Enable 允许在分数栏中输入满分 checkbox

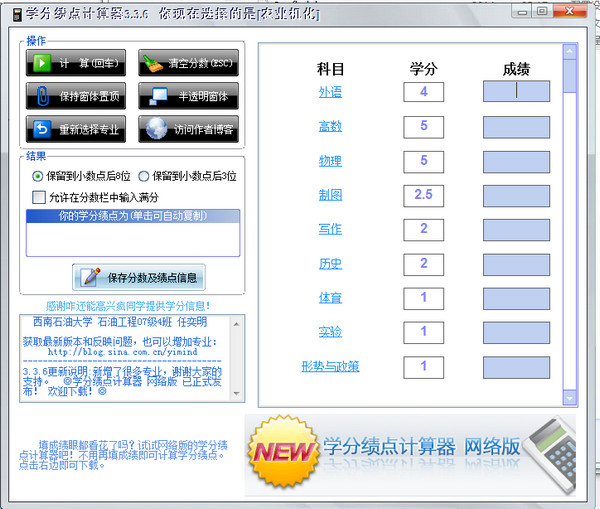[x=39, y=197]
